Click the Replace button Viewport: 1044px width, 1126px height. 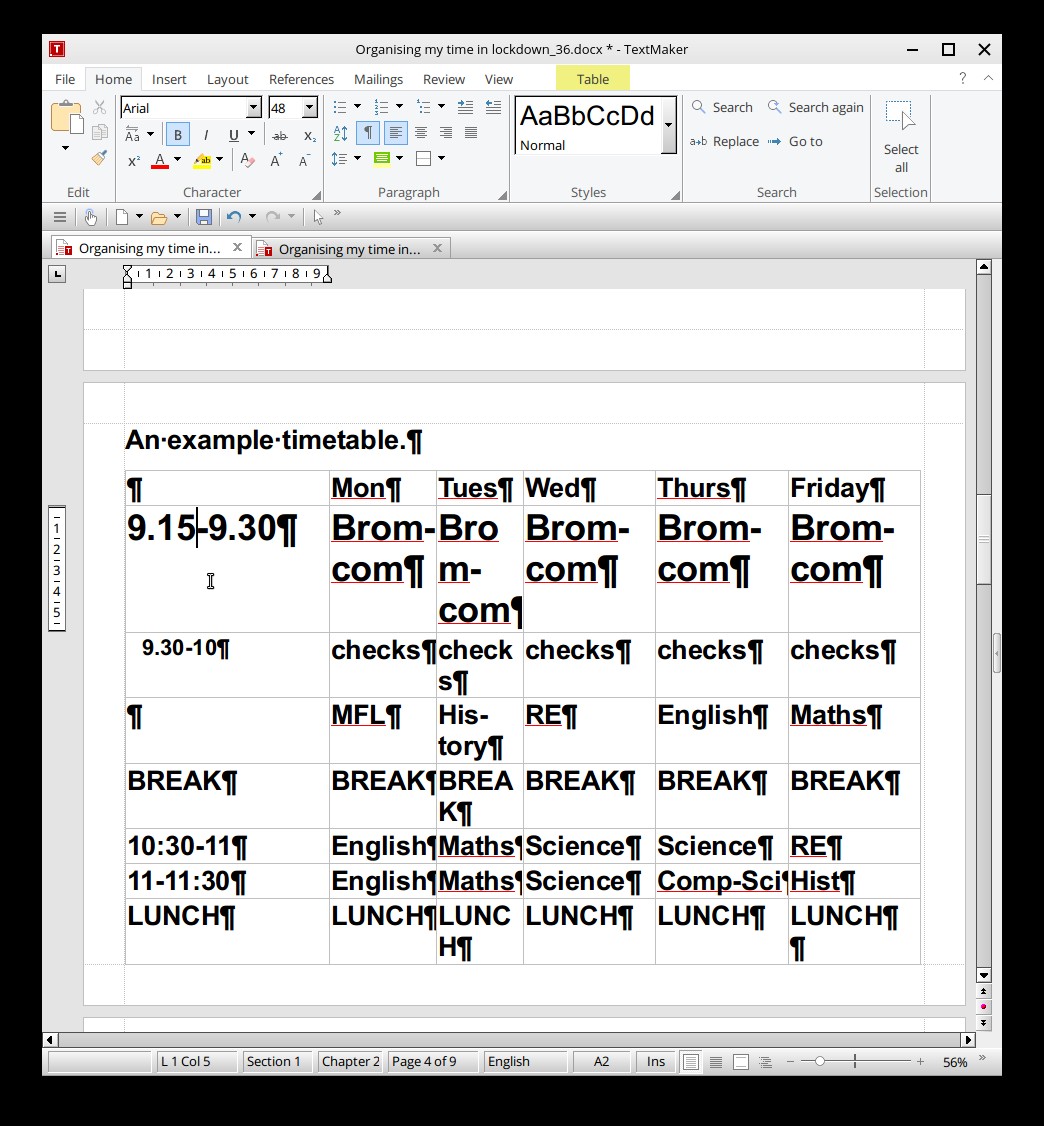pyautogui.click(x=725, y=141)
